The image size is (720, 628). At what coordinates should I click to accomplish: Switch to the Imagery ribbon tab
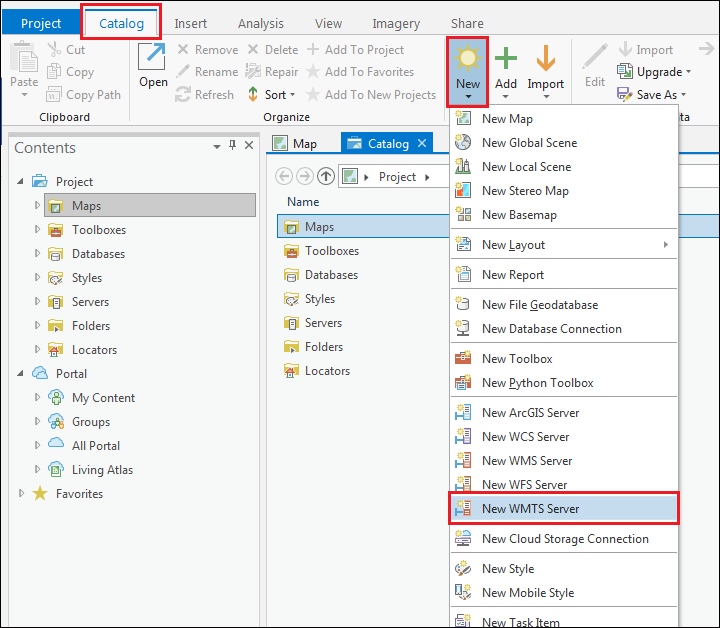[396, 23]
